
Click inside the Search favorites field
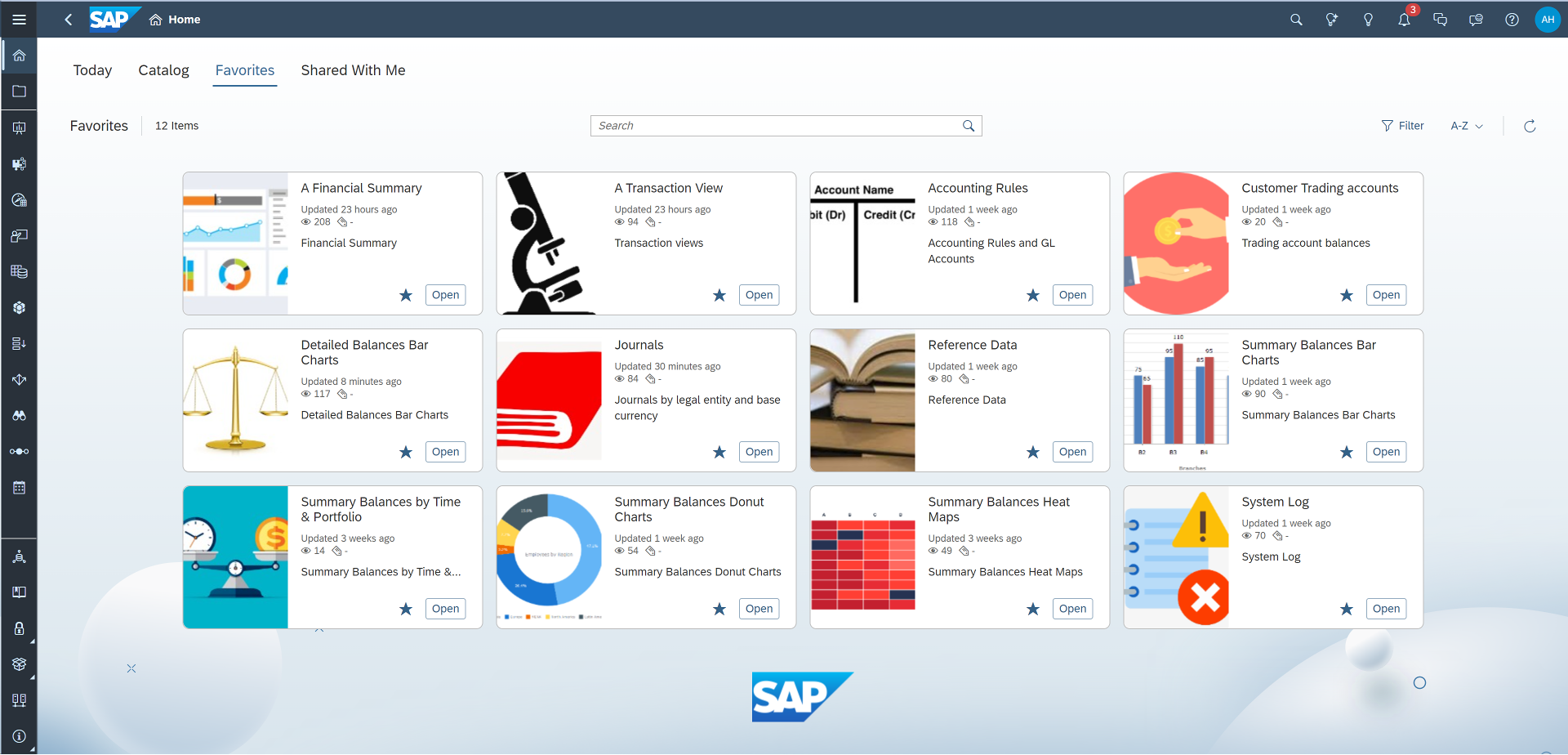(776, 125)
